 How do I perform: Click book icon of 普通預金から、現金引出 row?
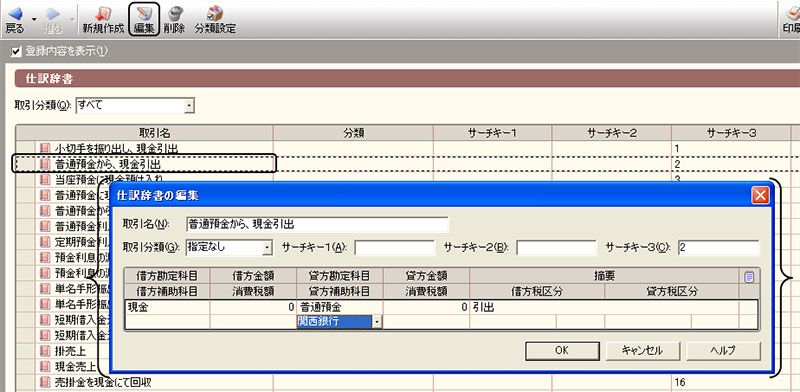[x=45, y=164]
